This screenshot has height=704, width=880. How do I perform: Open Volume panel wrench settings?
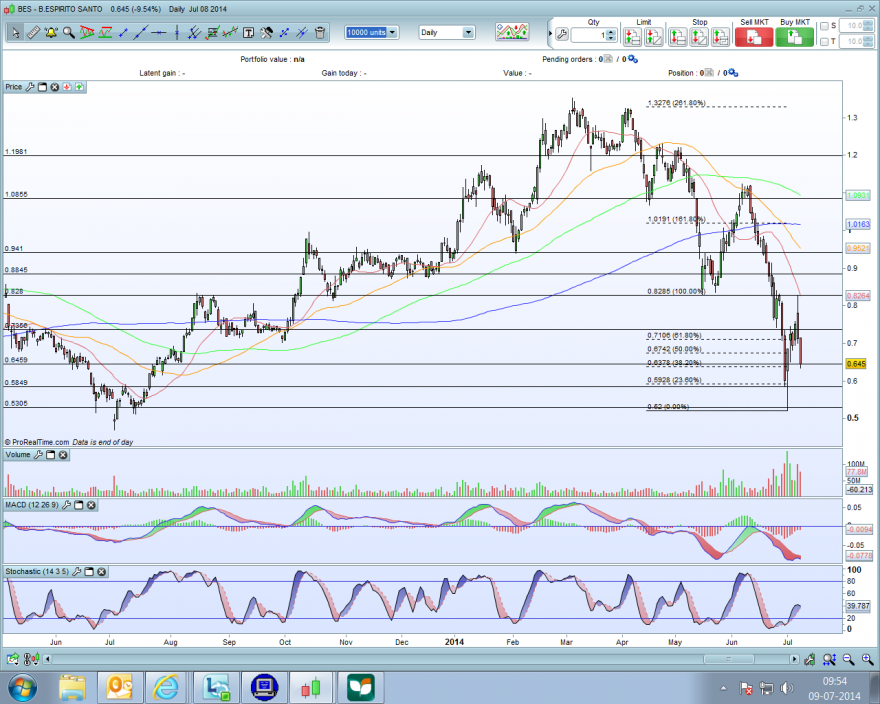pyautogui.click(x=38, y=455)
